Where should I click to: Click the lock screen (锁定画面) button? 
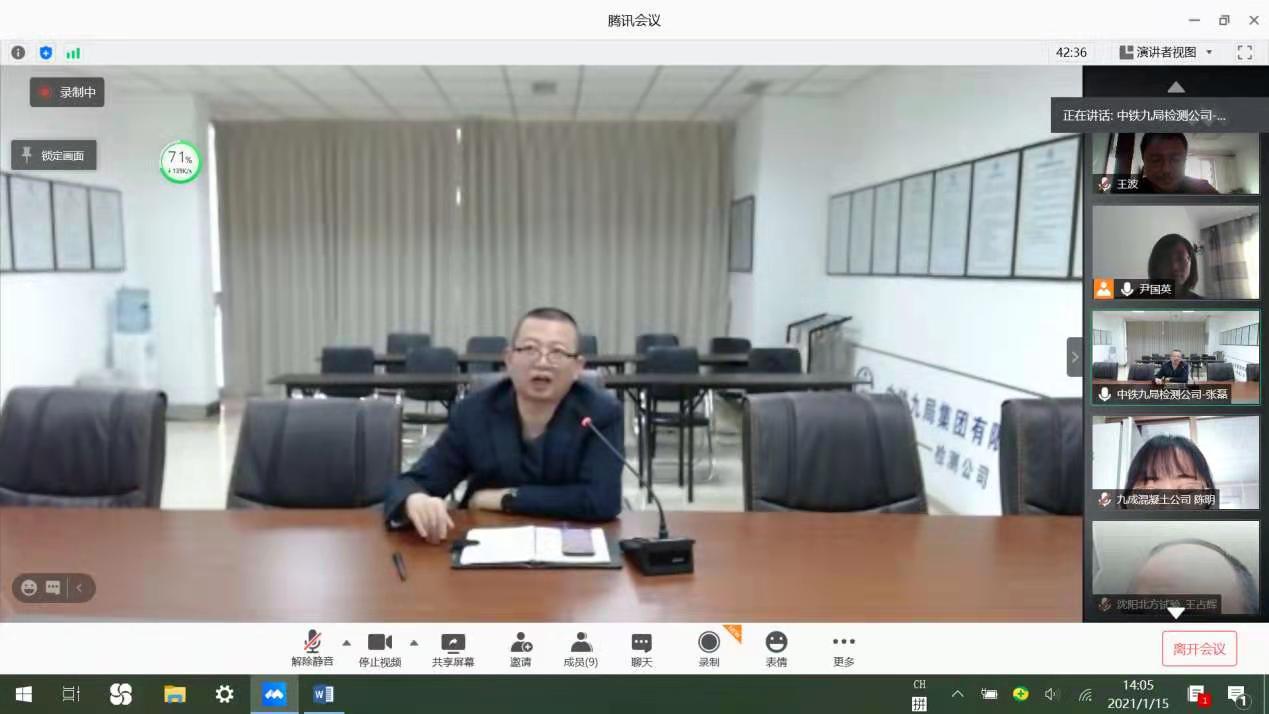tap(54, 155)
